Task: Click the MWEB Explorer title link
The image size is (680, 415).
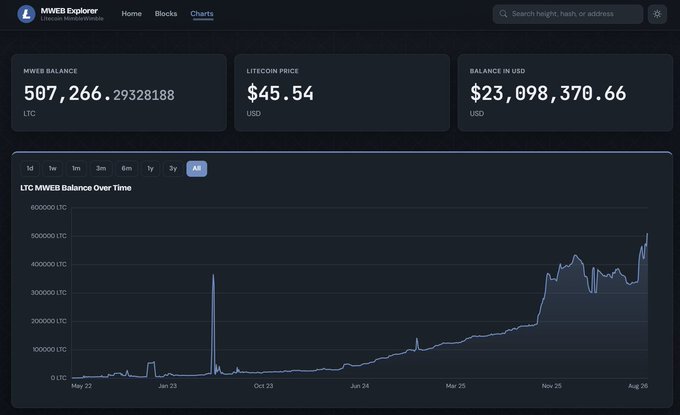Action: point(69,10)
